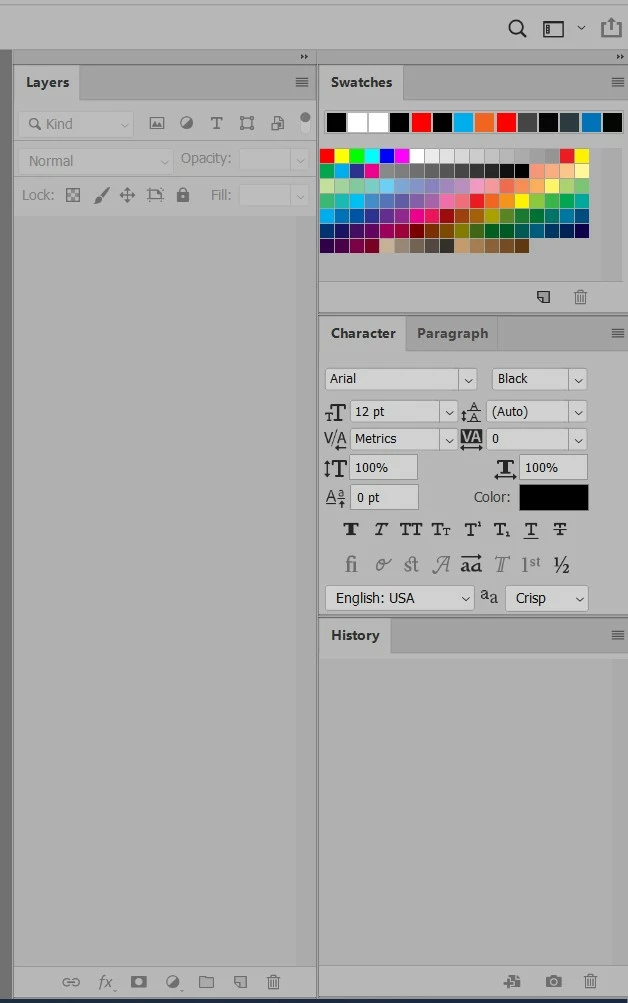Viewport: 628px width, 1003px height.
Task: Open the Fill slider dropdown
Action: [x=300, y=195]
